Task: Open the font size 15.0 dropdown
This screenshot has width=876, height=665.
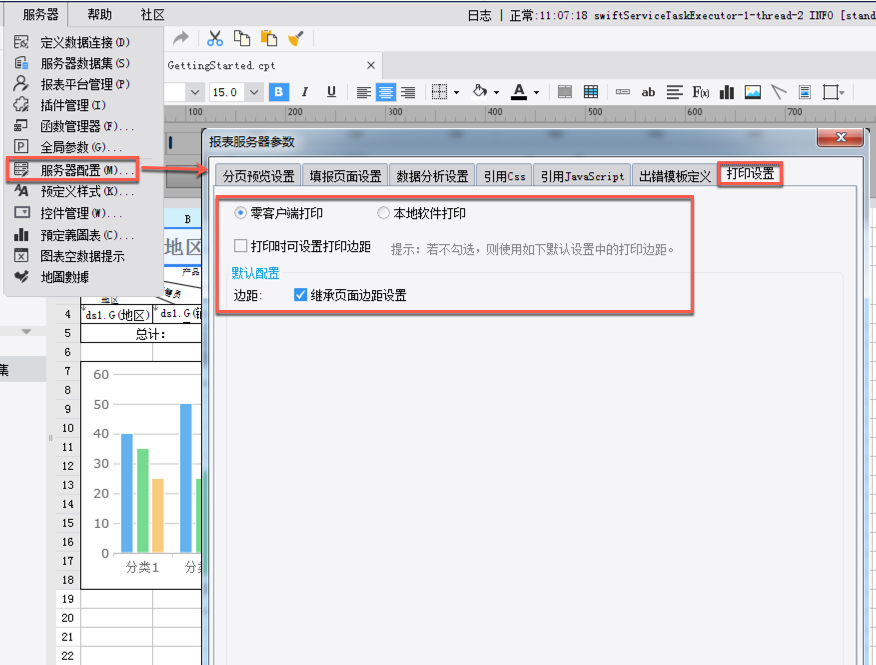Action: [254, 92]
